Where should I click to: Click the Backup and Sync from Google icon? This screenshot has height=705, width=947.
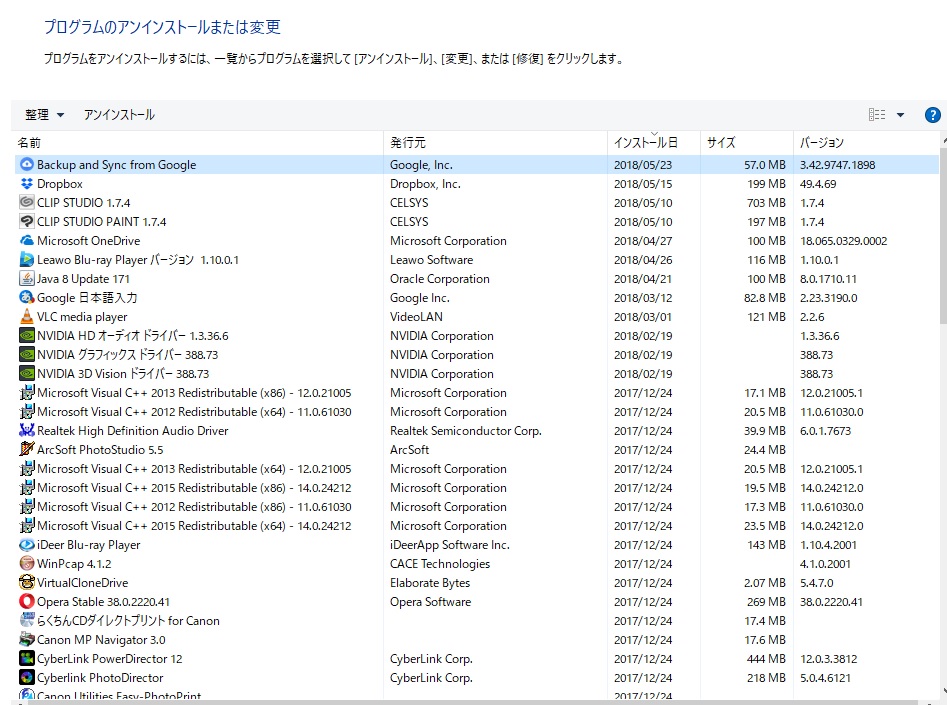coord(27,165)
